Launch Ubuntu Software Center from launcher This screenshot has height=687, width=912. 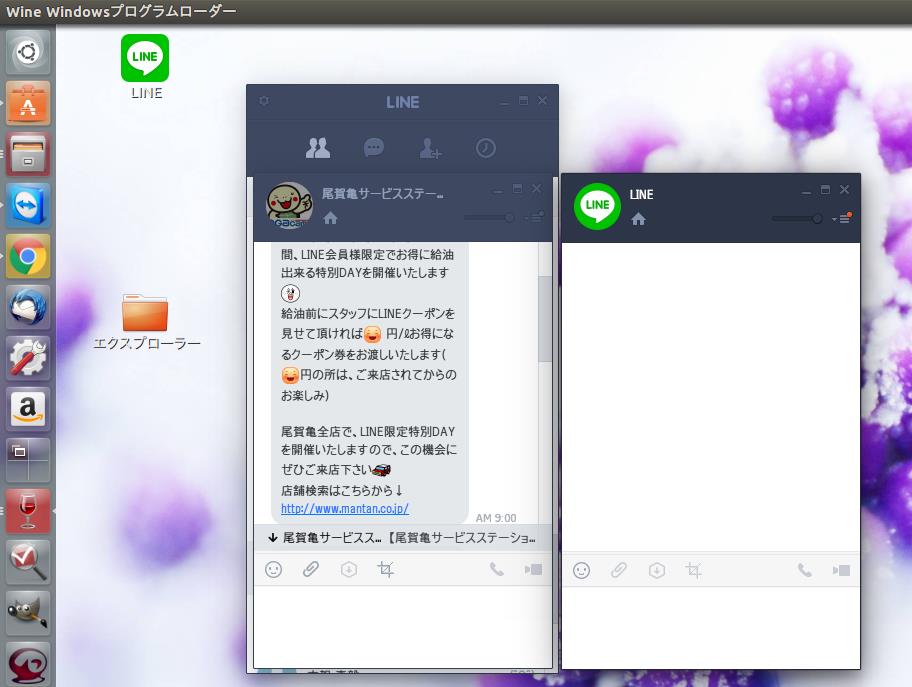[28, 104]
